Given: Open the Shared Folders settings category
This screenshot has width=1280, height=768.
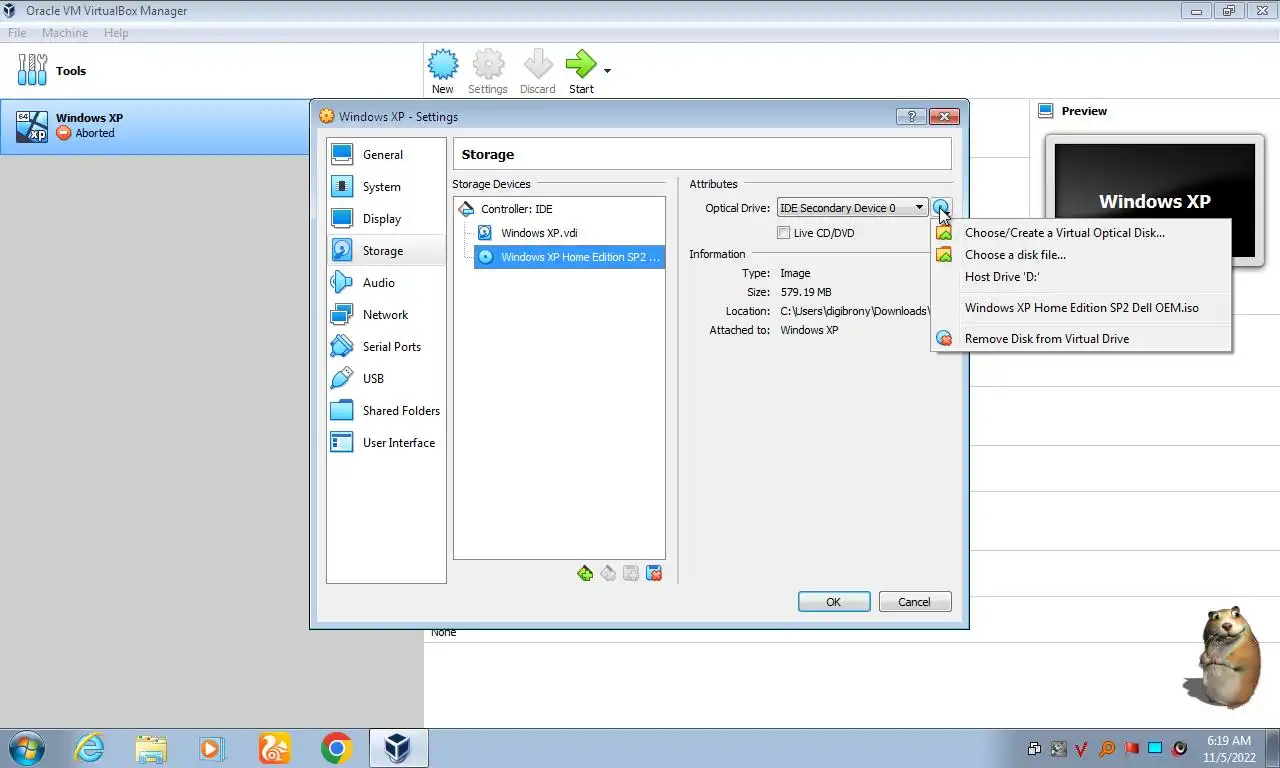Looking at the screenshot, I should (x=386, y=410).
